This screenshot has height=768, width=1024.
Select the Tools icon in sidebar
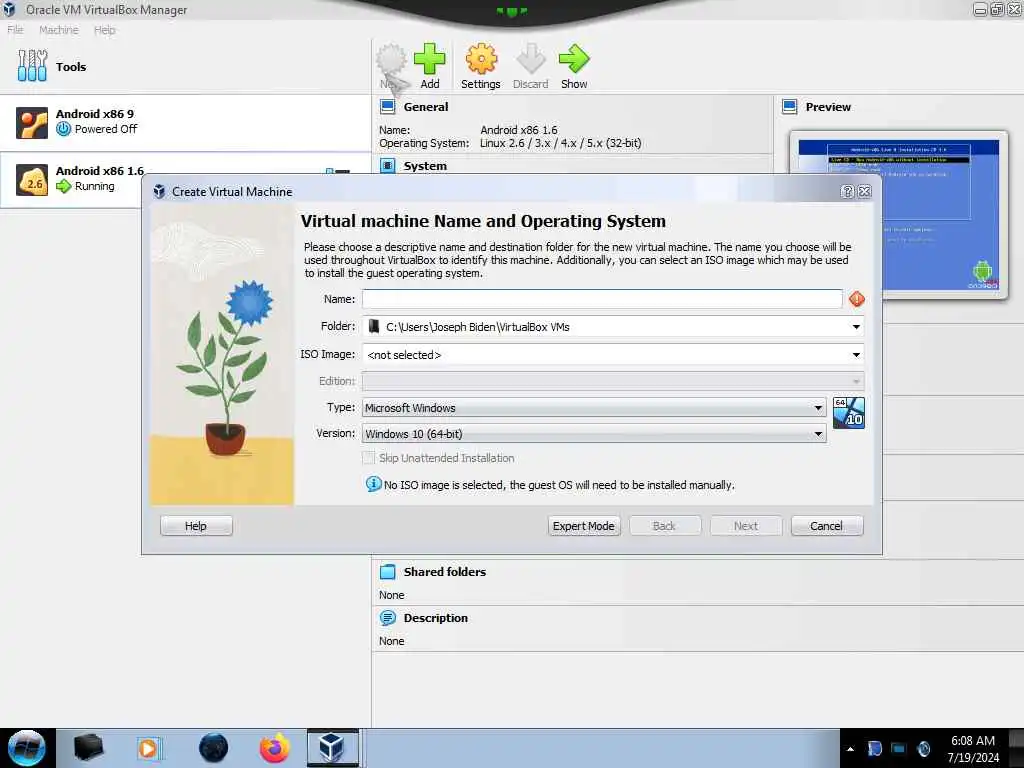pyautogui.click(x=32, y=66)
